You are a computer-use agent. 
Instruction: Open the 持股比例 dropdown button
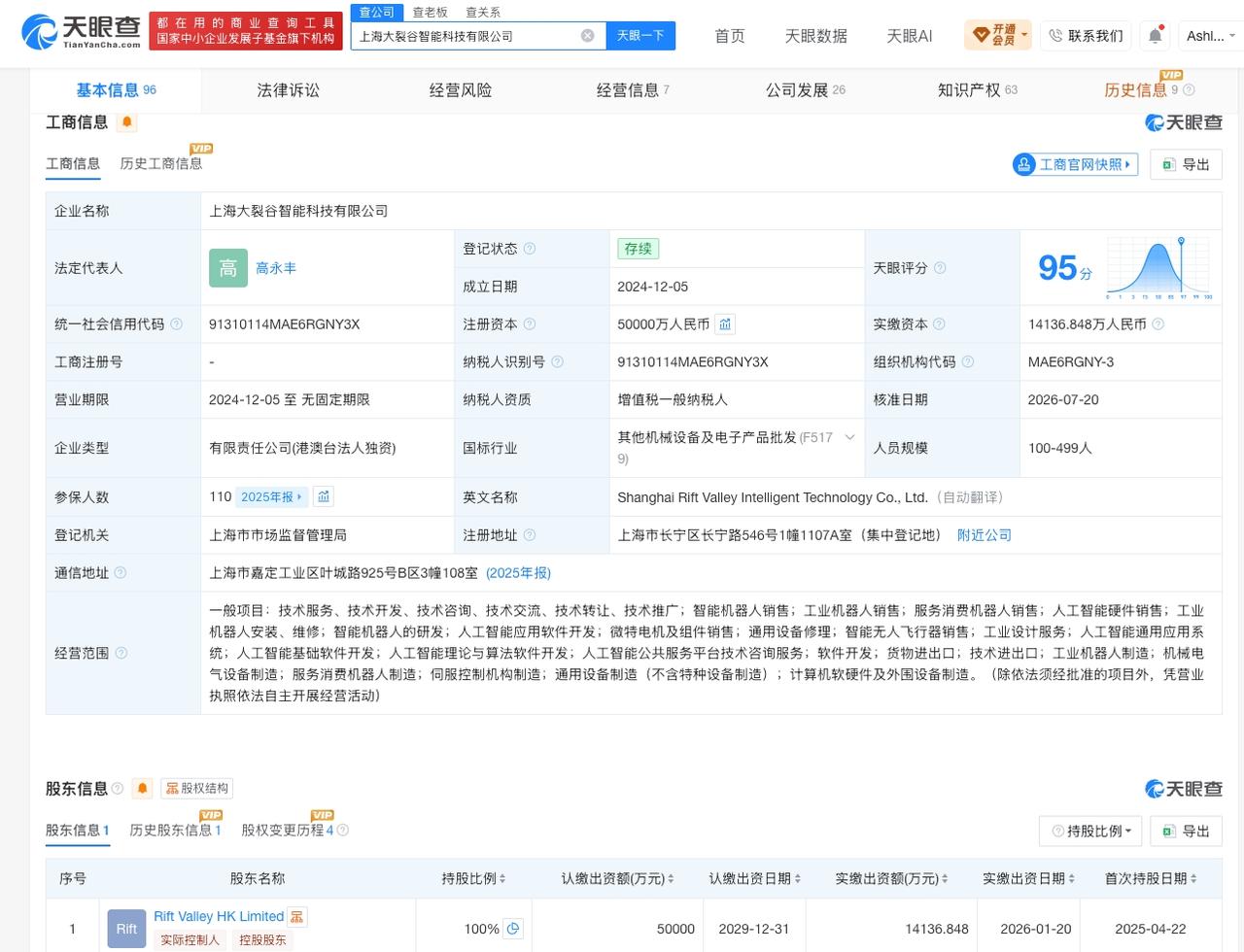(x=1090, y=832)
